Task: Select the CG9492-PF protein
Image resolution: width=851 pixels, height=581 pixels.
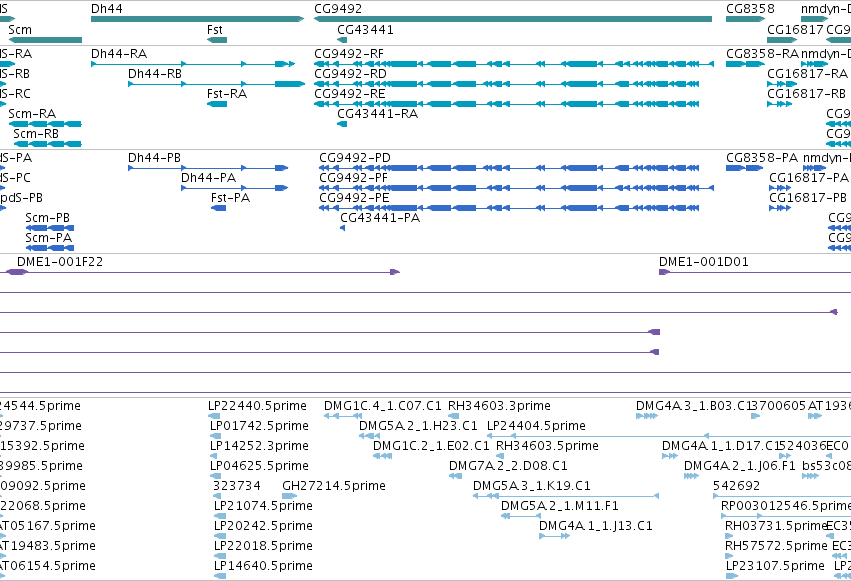Action: 516,189
